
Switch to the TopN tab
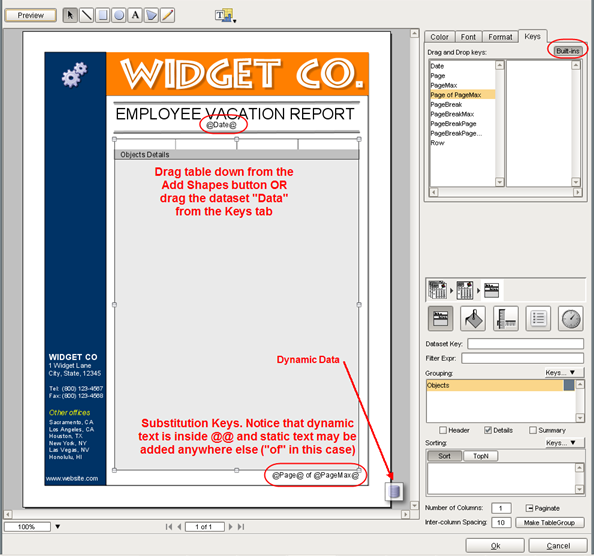coord(481,456)
